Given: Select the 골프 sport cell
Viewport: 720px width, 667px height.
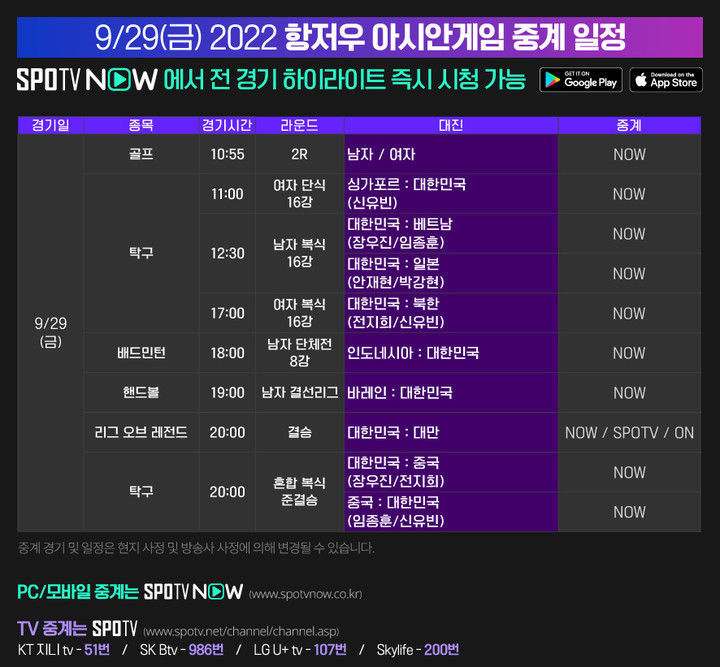Looking at the screenshot, I should tap(141, 154).
